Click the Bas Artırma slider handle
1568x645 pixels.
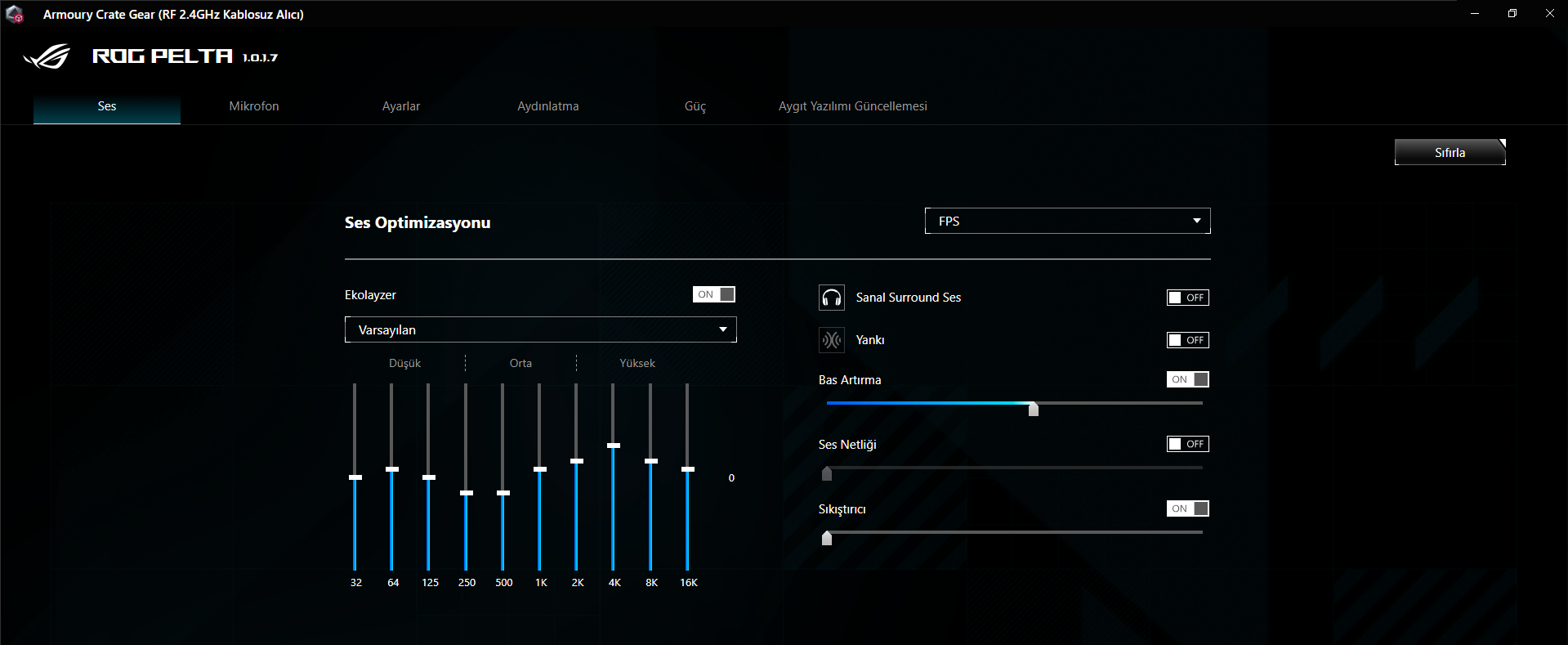[x=1034, y=409]
